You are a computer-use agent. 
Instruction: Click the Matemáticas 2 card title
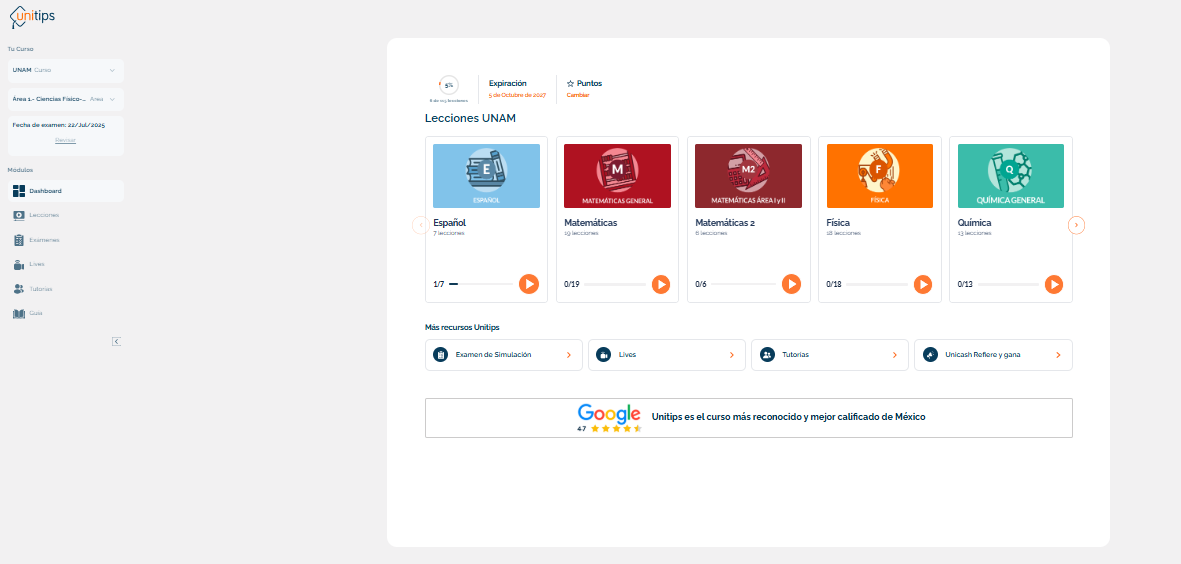[x=725, y=223]
